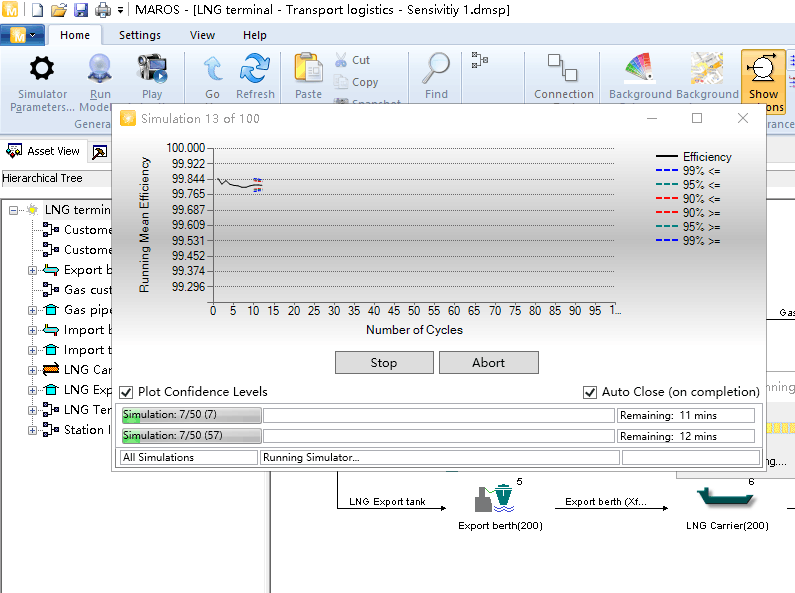Click the Open folder icon in title bar
This screenshot has width=795, height=593.
pos(59,10)
